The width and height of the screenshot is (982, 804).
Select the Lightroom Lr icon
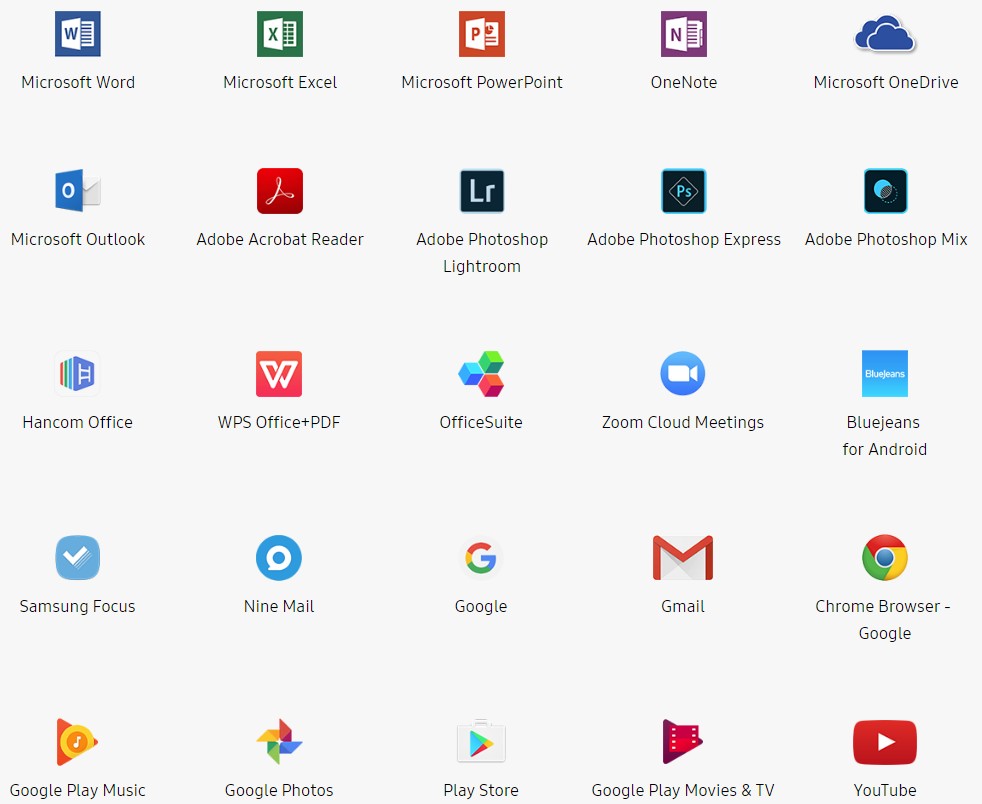click(482, 190)
